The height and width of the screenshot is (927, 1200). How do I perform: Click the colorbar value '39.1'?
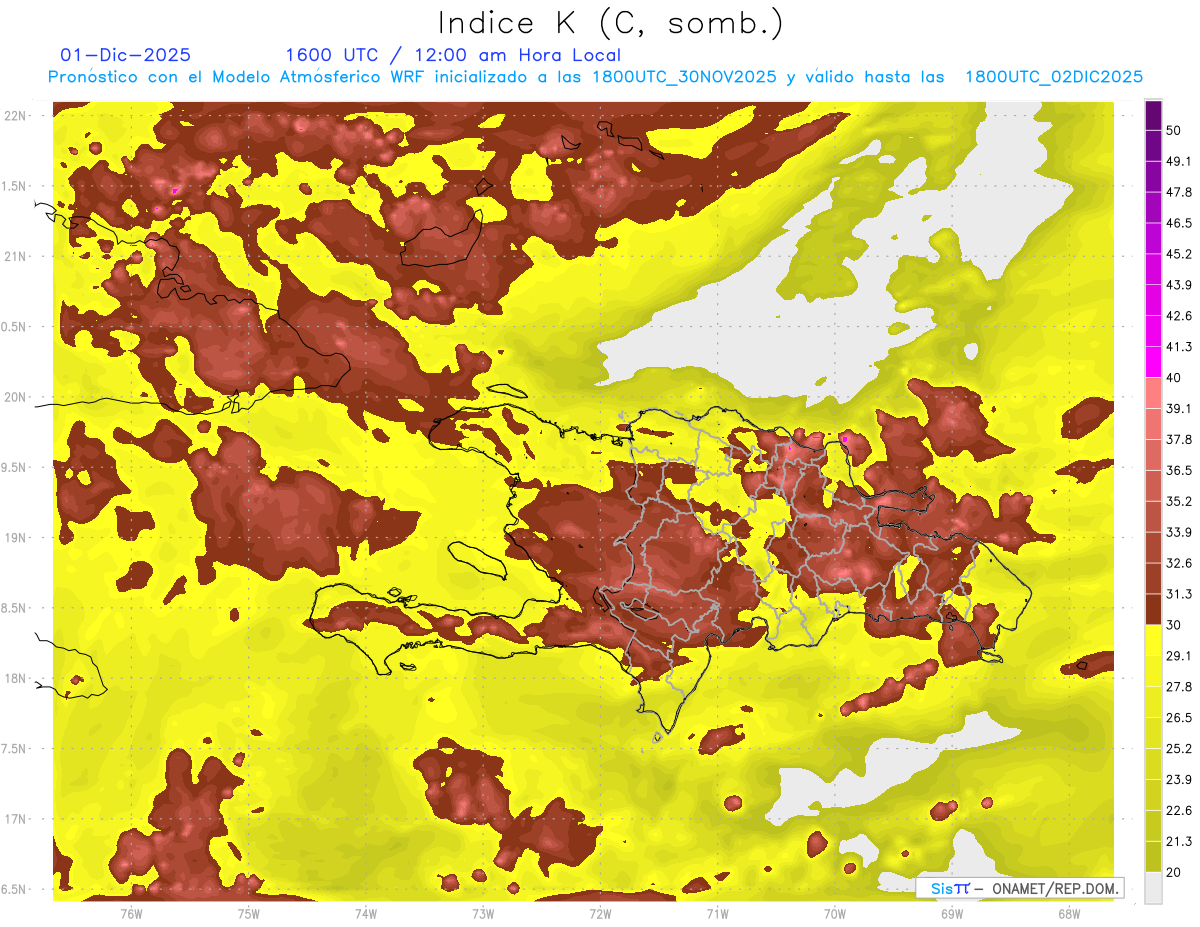pyautogui.click(x=1179, y=408)
